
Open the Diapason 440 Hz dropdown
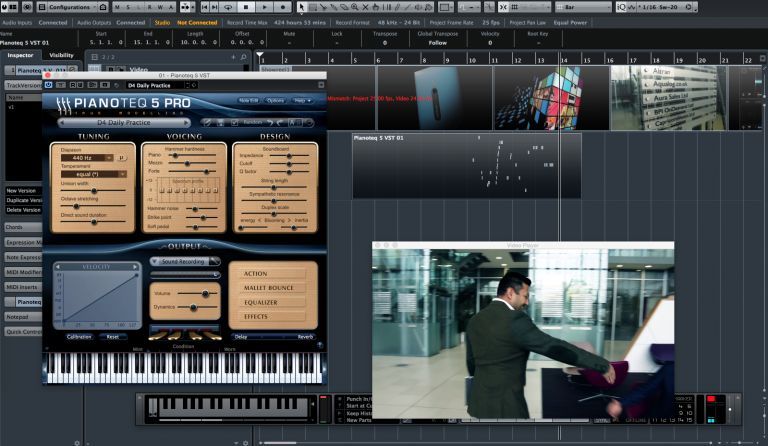pyautogui.click(x=87, y=158)
